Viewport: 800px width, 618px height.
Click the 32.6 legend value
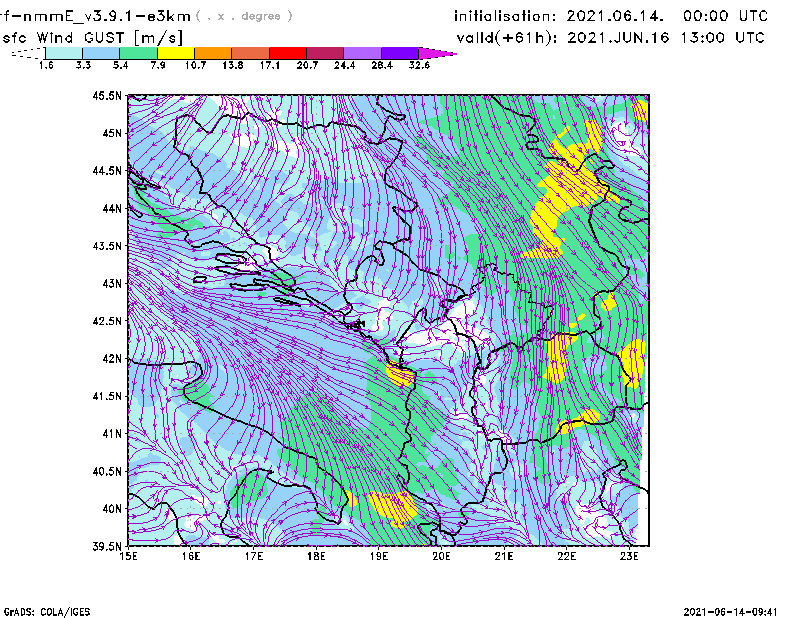point(419,65)
